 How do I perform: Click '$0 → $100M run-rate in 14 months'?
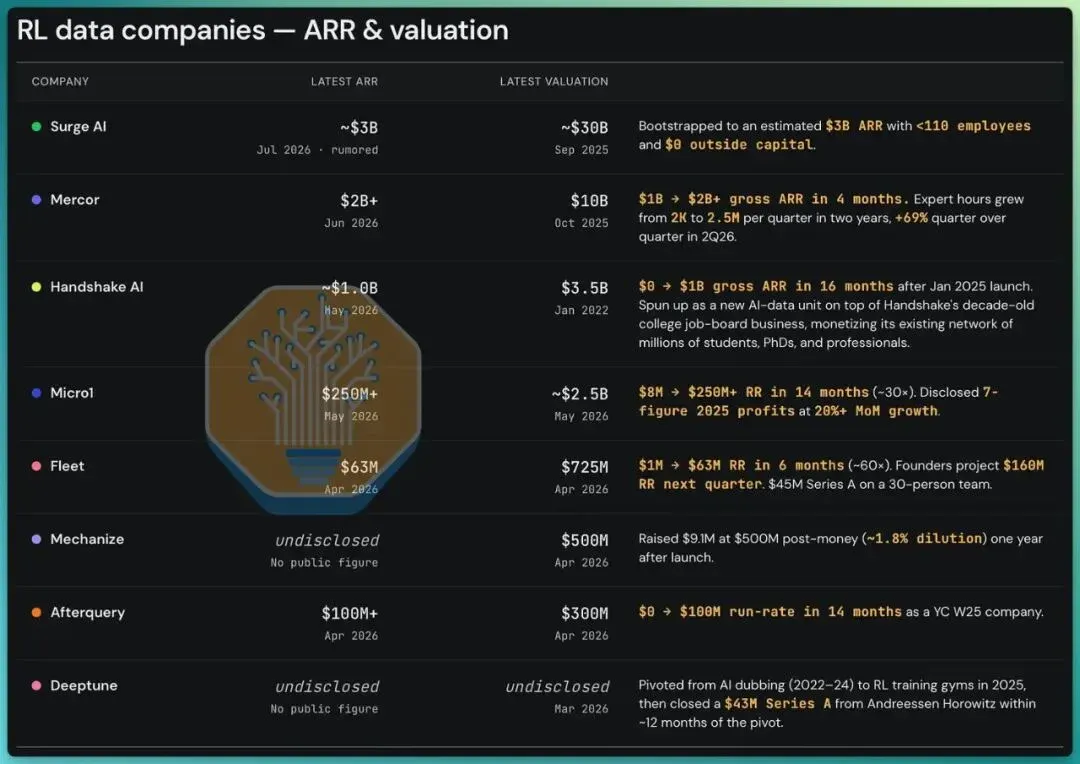pos(770,612)
